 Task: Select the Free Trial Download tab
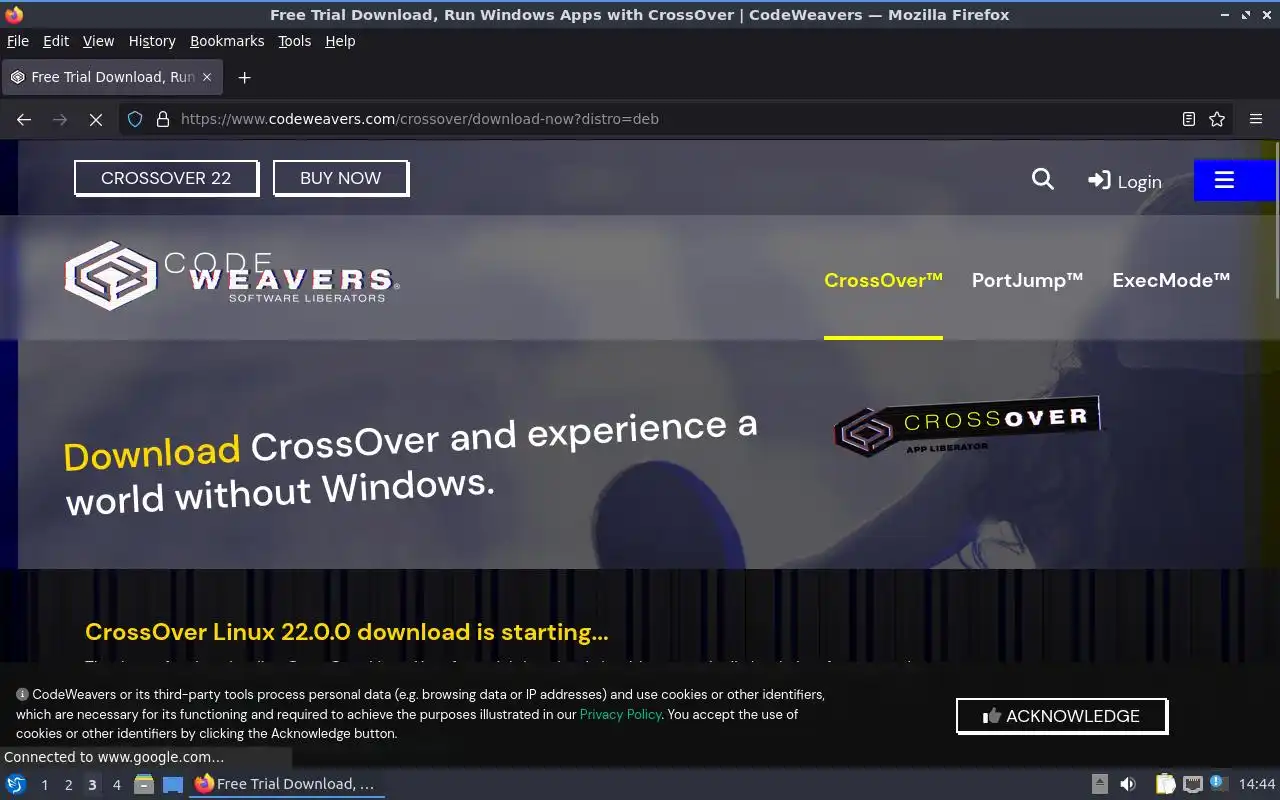pos(112,77)
